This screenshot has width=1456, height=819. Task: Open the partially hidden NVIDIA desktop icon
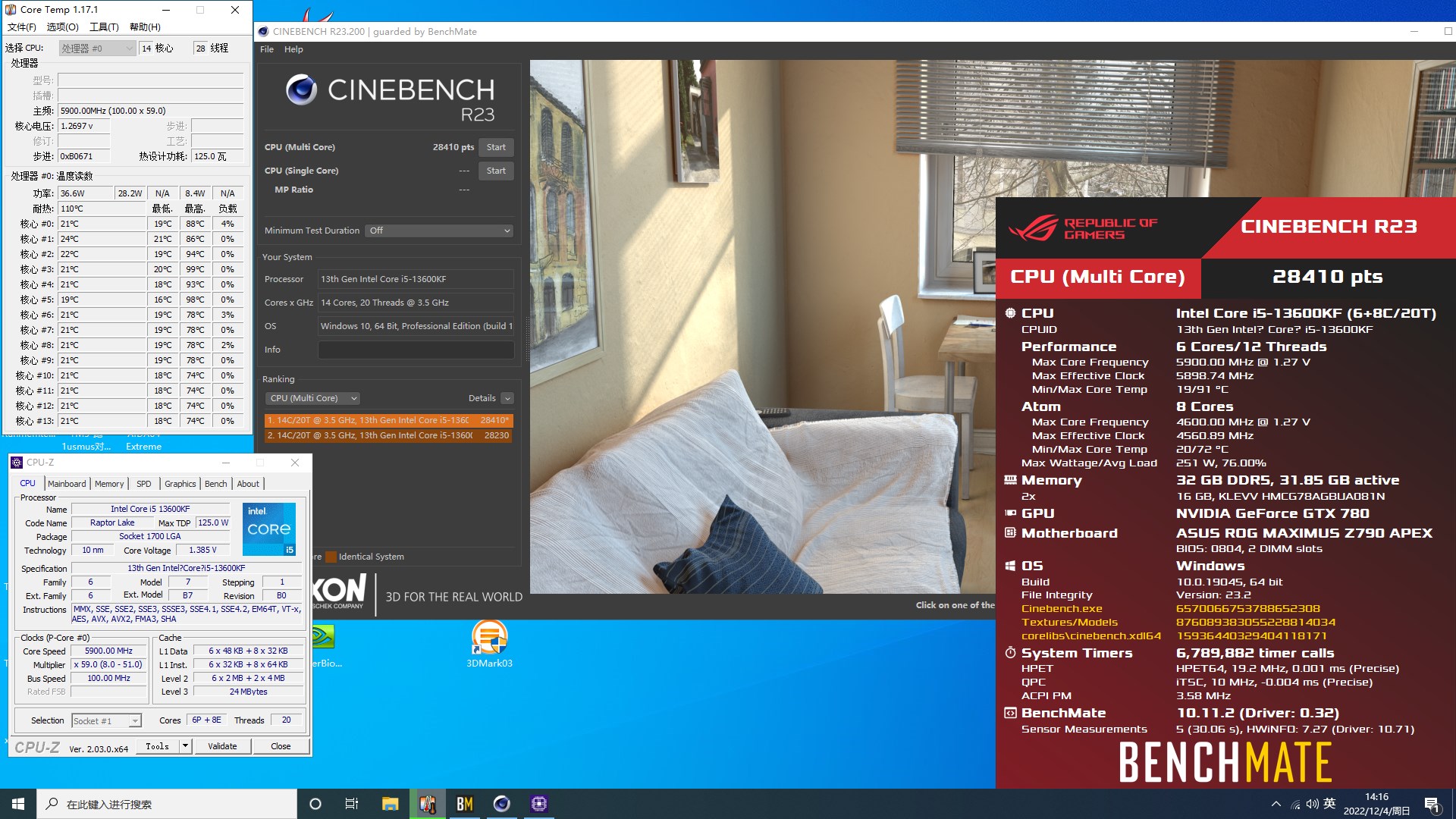point(323,636)
